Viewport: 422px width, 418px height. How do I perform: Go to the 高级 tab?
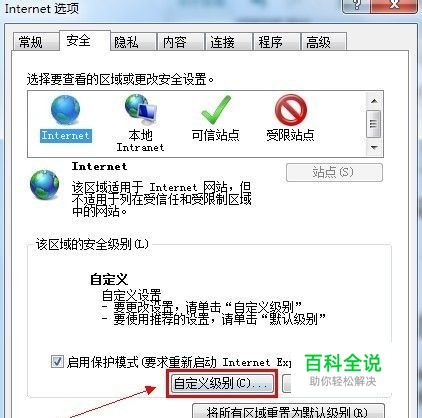[319, 42]
